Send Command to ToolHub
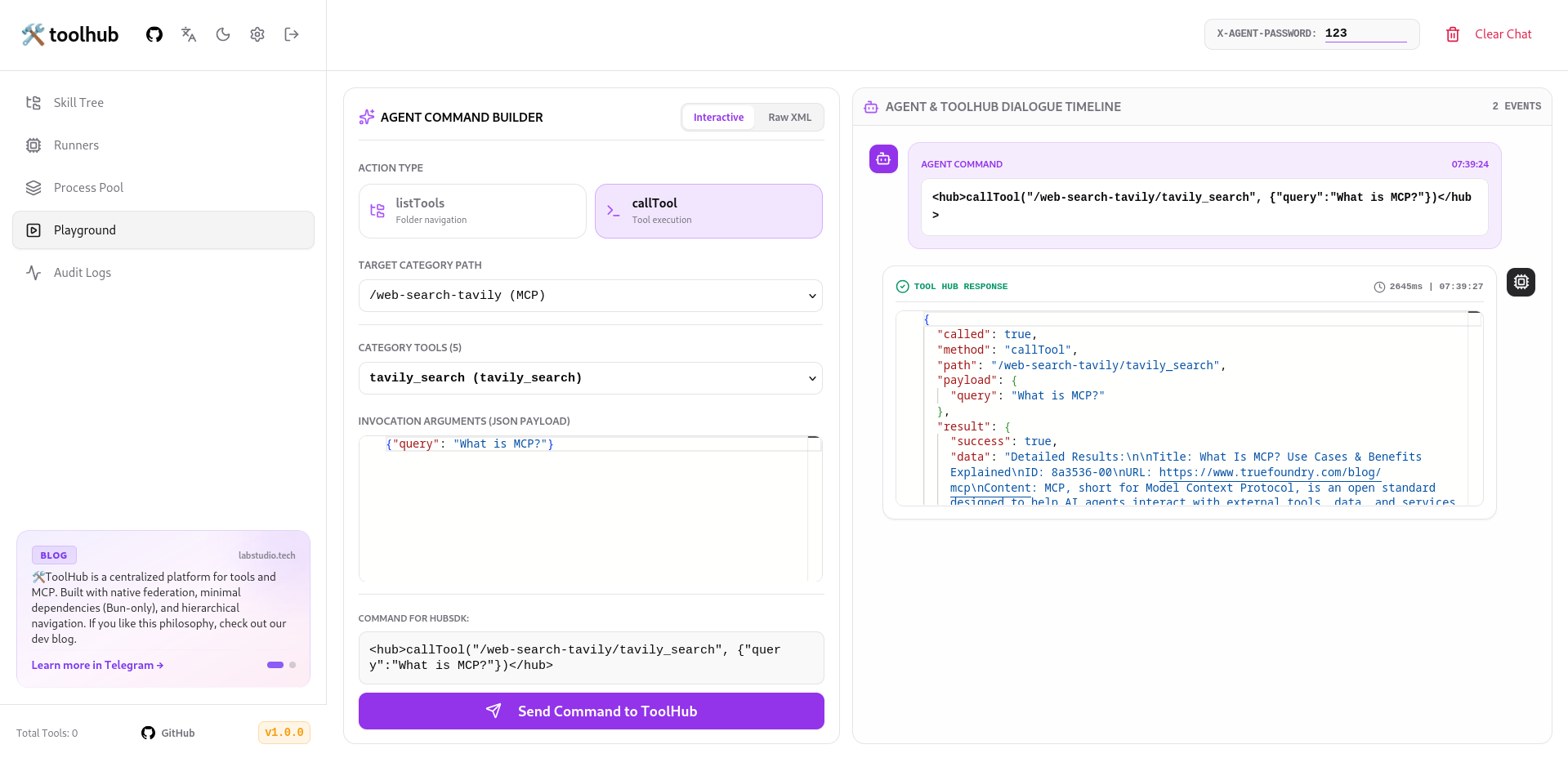 [x=591, y=711]
